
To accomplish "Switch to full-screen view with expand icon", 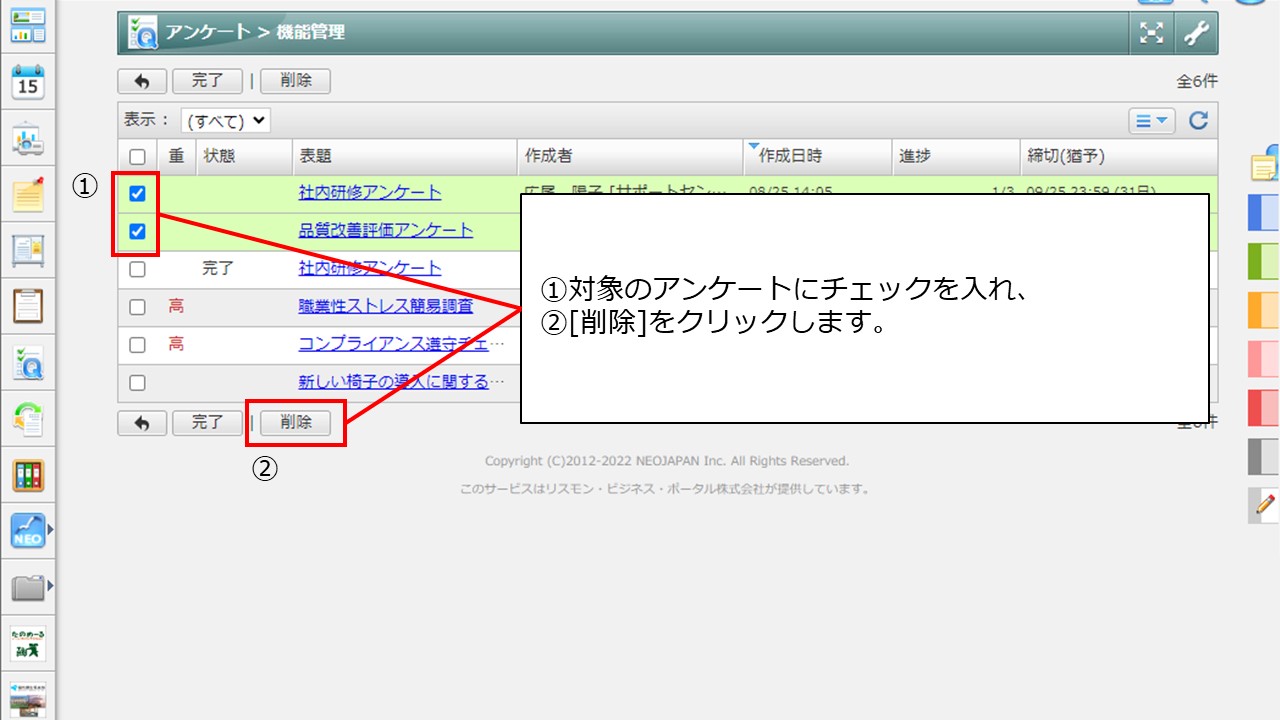I will [x=1152, y=33].
